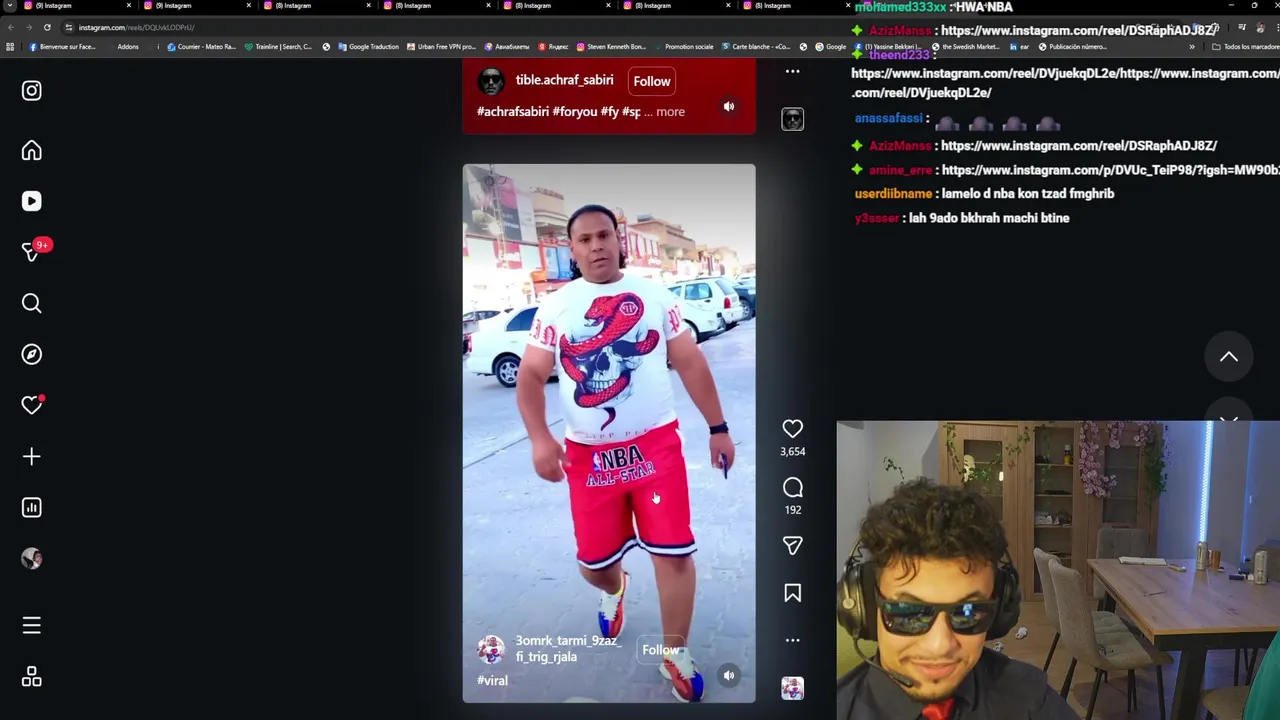Go back in the browser
Viewport: 1280px width, 720px height.
pyautogui.click(x=11, y=27)
